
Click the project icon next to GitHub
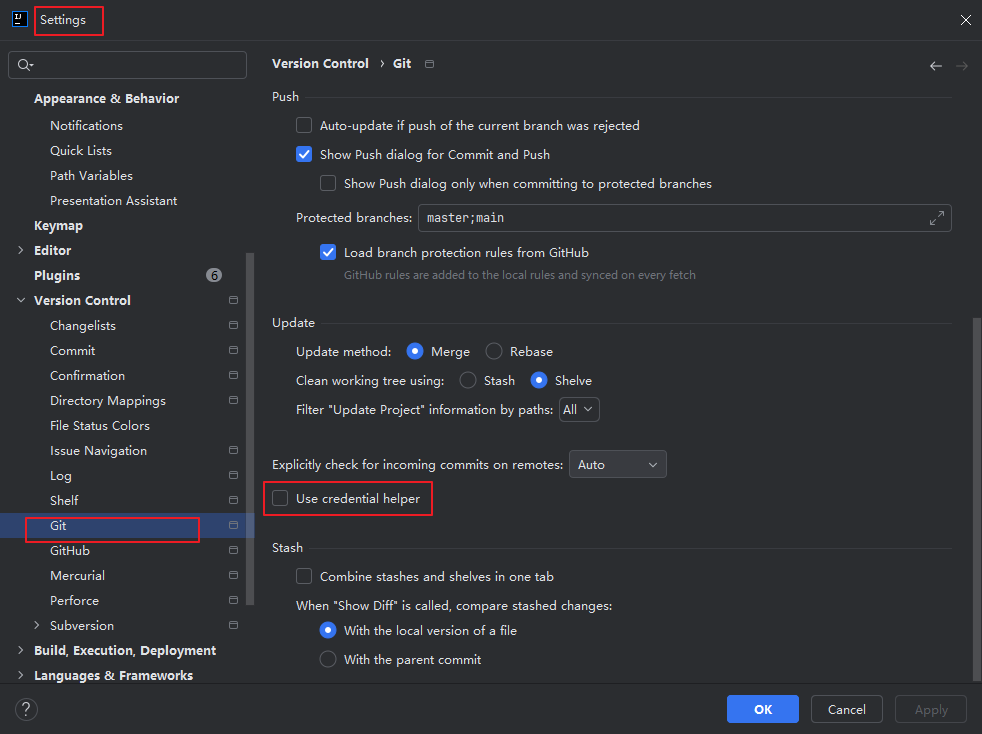[x=234, y=550]
